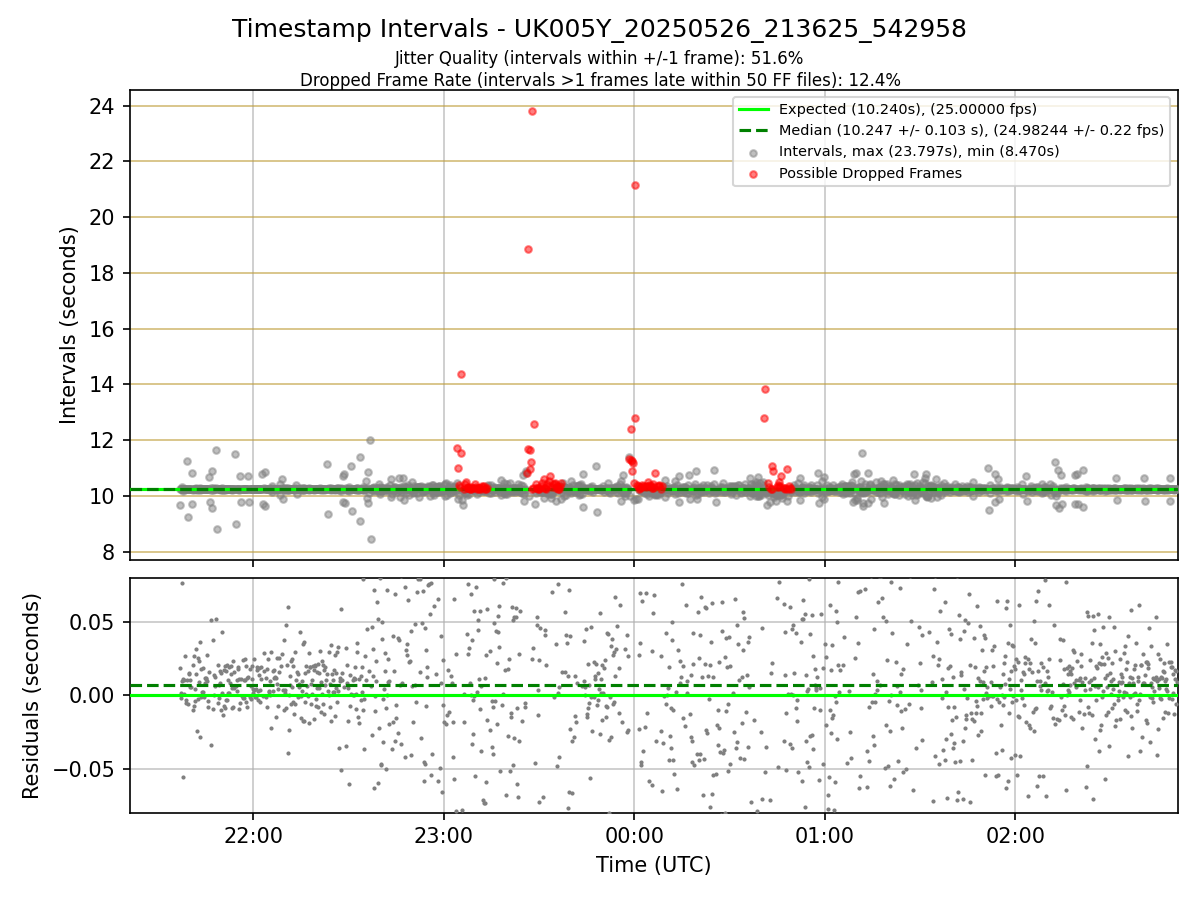
Task: Click the '23:00' x-axis tick label
Action: (443, 835)
